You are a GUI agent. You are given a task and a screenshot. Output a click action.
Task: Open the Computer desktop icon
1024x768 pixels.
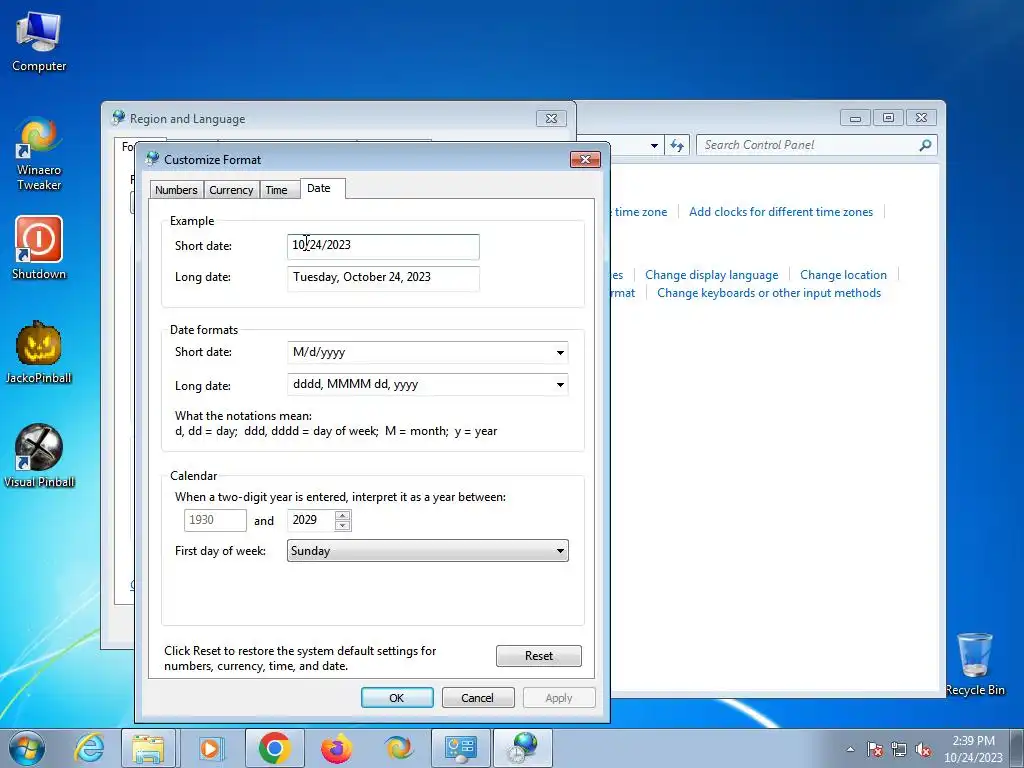[x=39, y=41]
